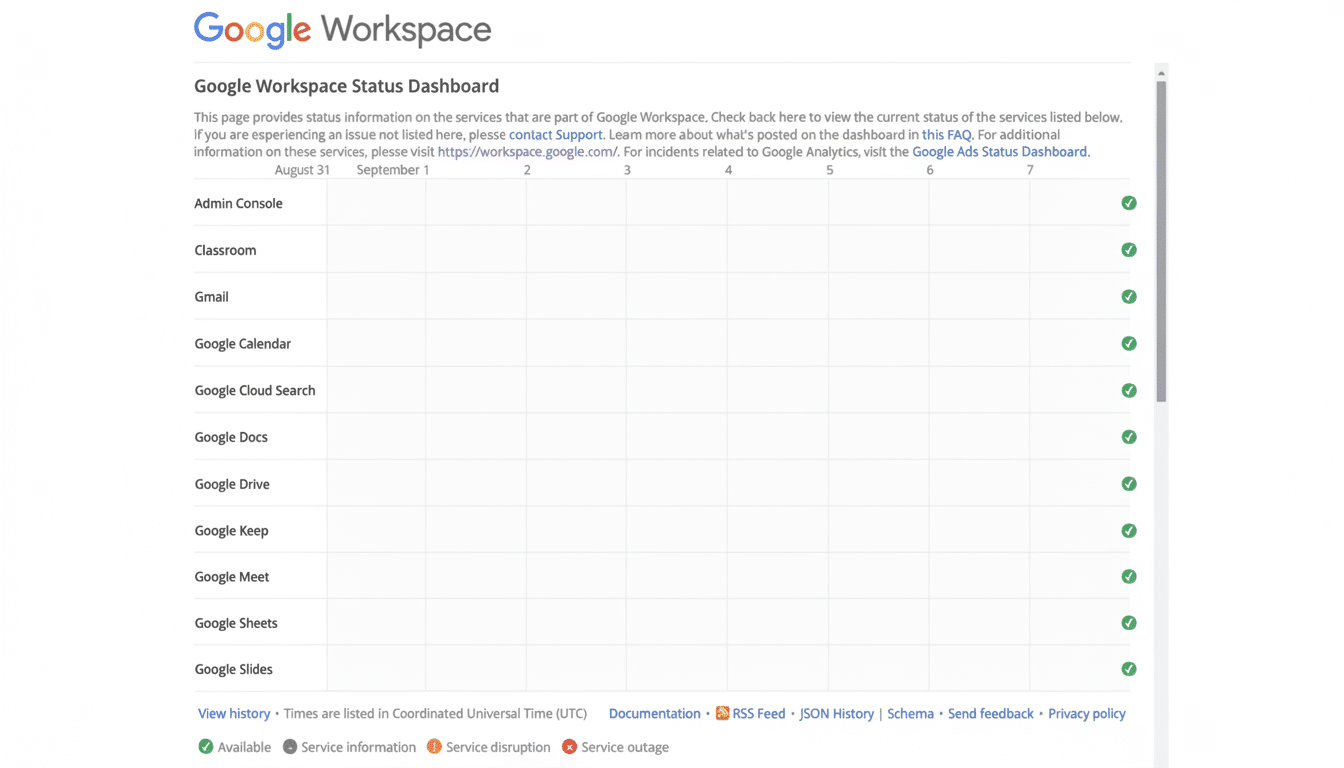Open the contact Support link
This screenshot has height=768, width=1344.
(555, 134)
